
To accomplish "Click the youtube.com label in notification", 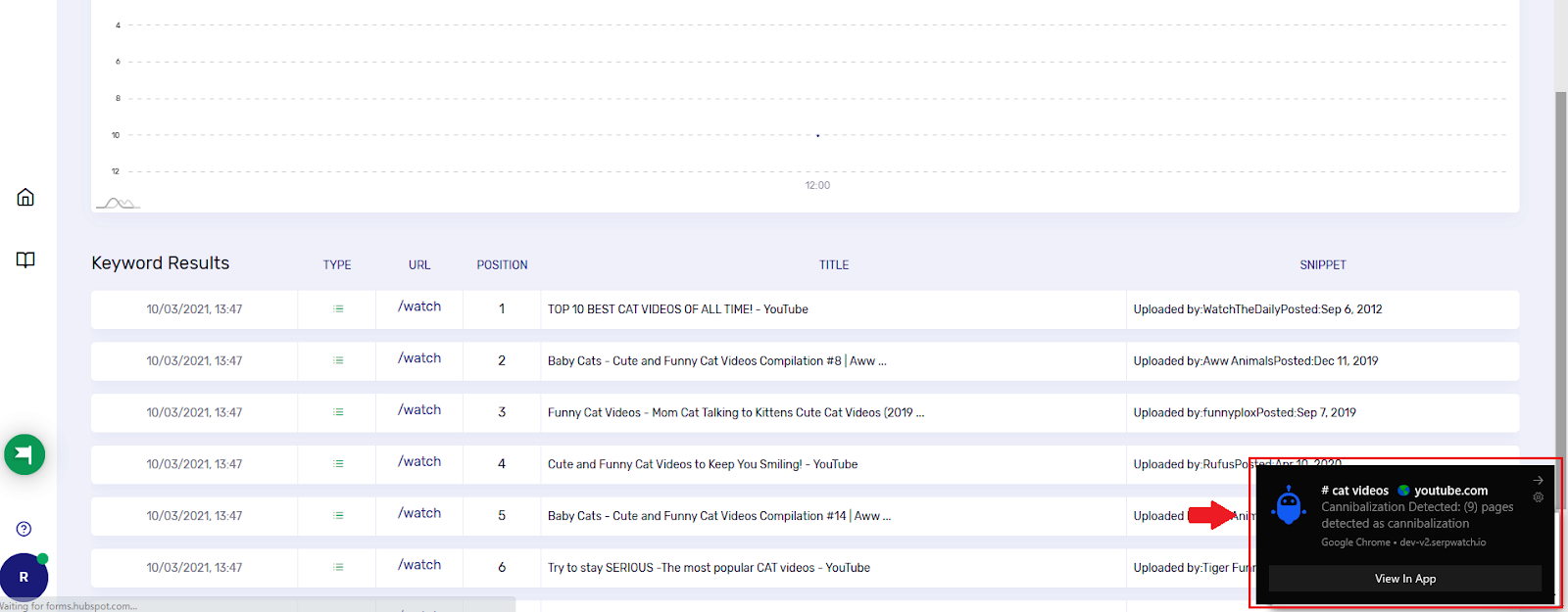I will pos(1450,491).
